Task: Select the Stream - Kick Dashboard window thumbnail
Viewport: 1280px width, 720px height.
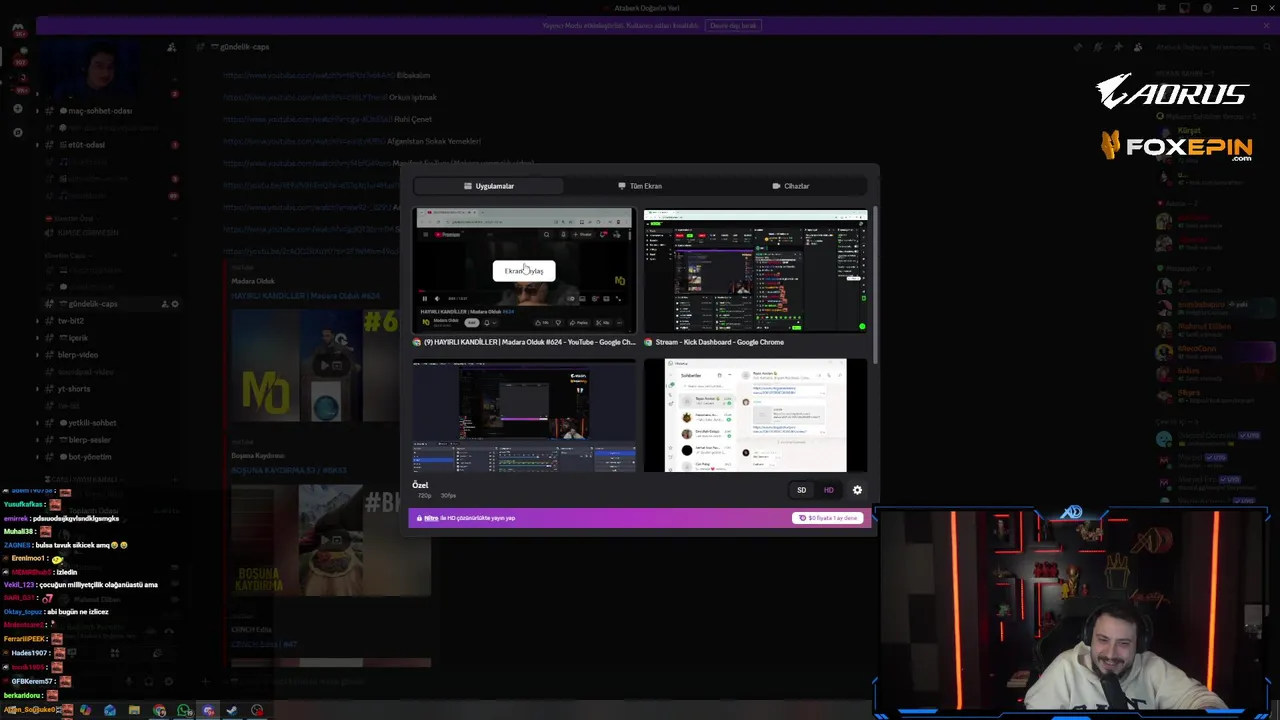Action: (755, 270)
